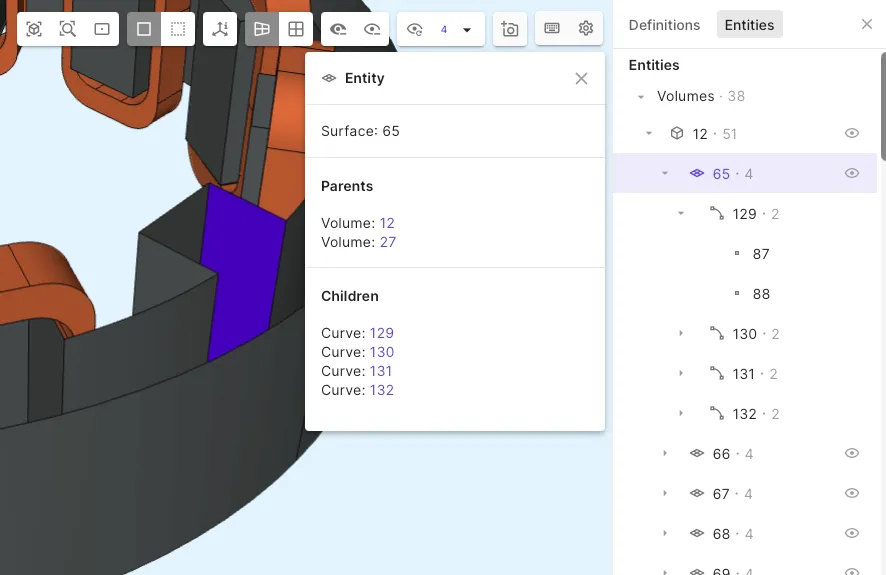The image size is (886, 575).
Task: Toggle the coordinate axes info icon
Action: tap(220, 29)
